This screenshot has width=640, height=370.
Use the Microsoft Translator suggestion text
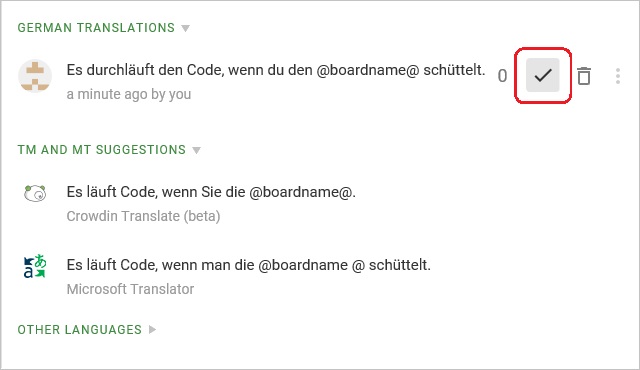[249, 265]
